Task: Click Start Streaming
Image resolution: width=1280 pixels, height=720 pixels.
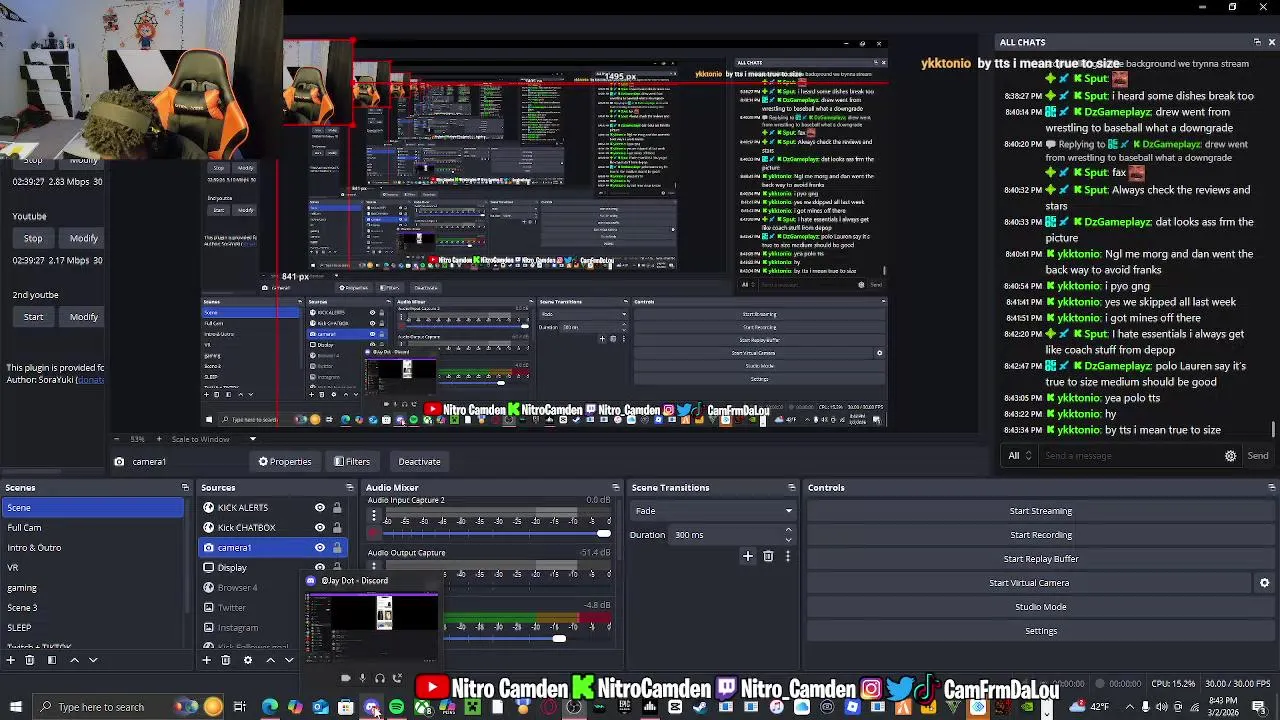Action: tap(1040, 511)
